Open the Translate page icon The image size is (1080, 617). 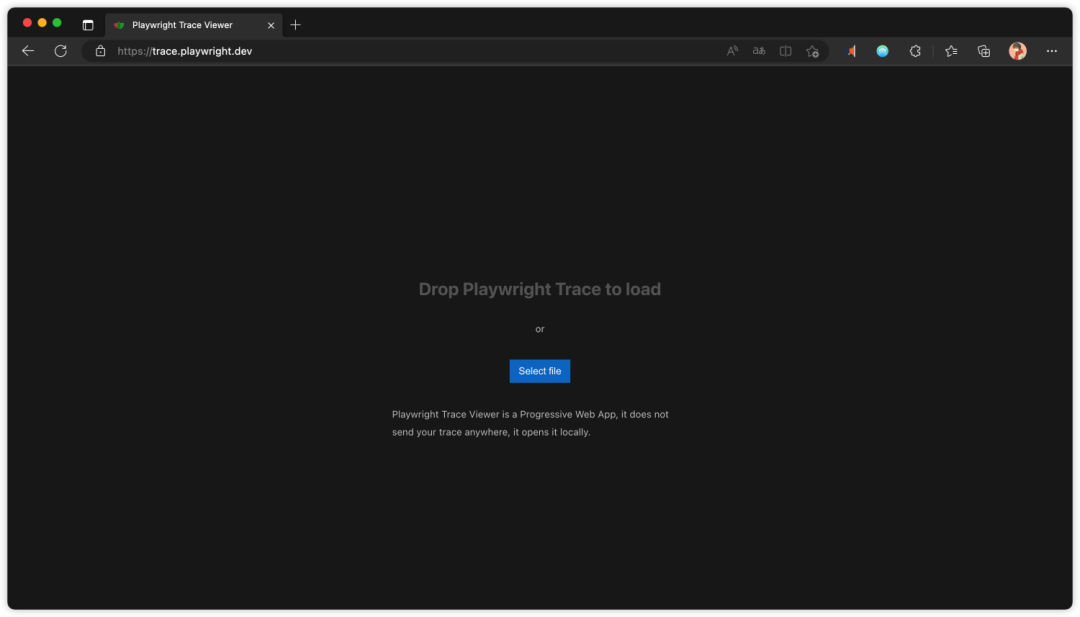coord(758,51)
